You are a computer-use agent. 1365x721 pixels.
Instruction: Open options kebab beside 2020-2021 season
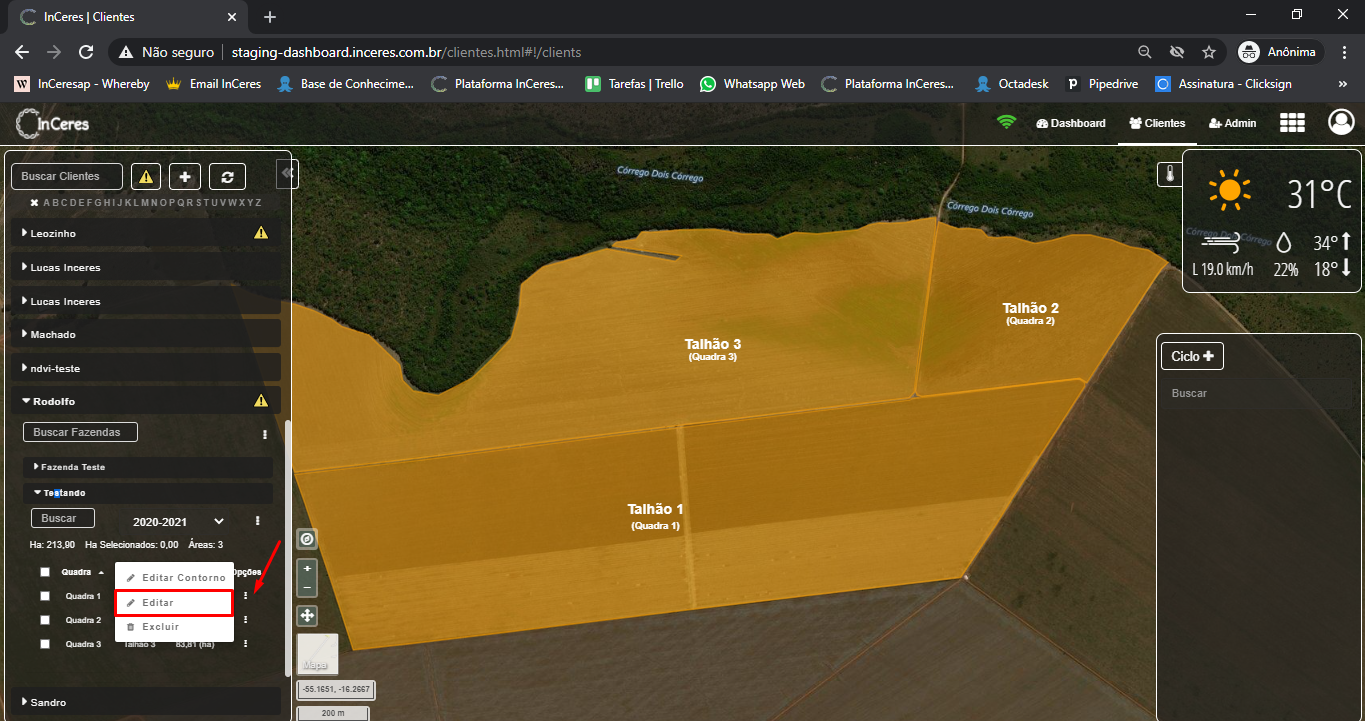tap(257, 521)
